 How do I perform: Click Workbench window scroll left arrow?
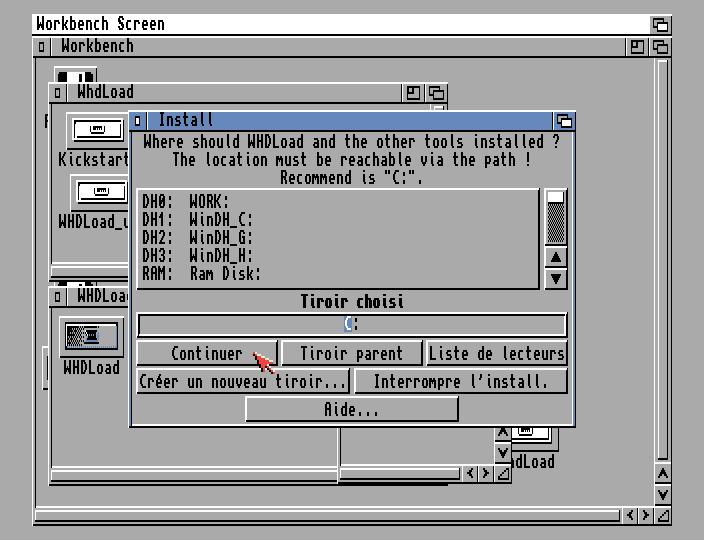[x=630, y=515]
